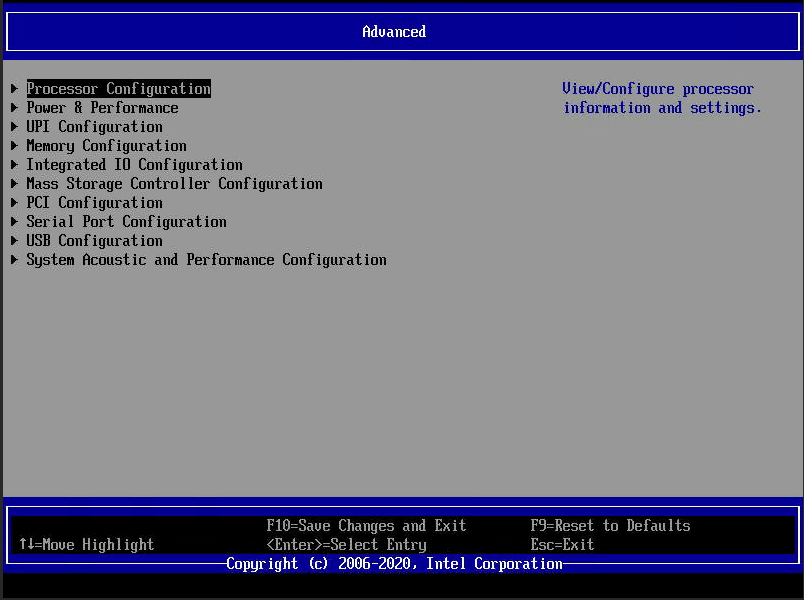804x600 pixels.
Task: Click F9=Reset to Defaults
Action: 611,525
